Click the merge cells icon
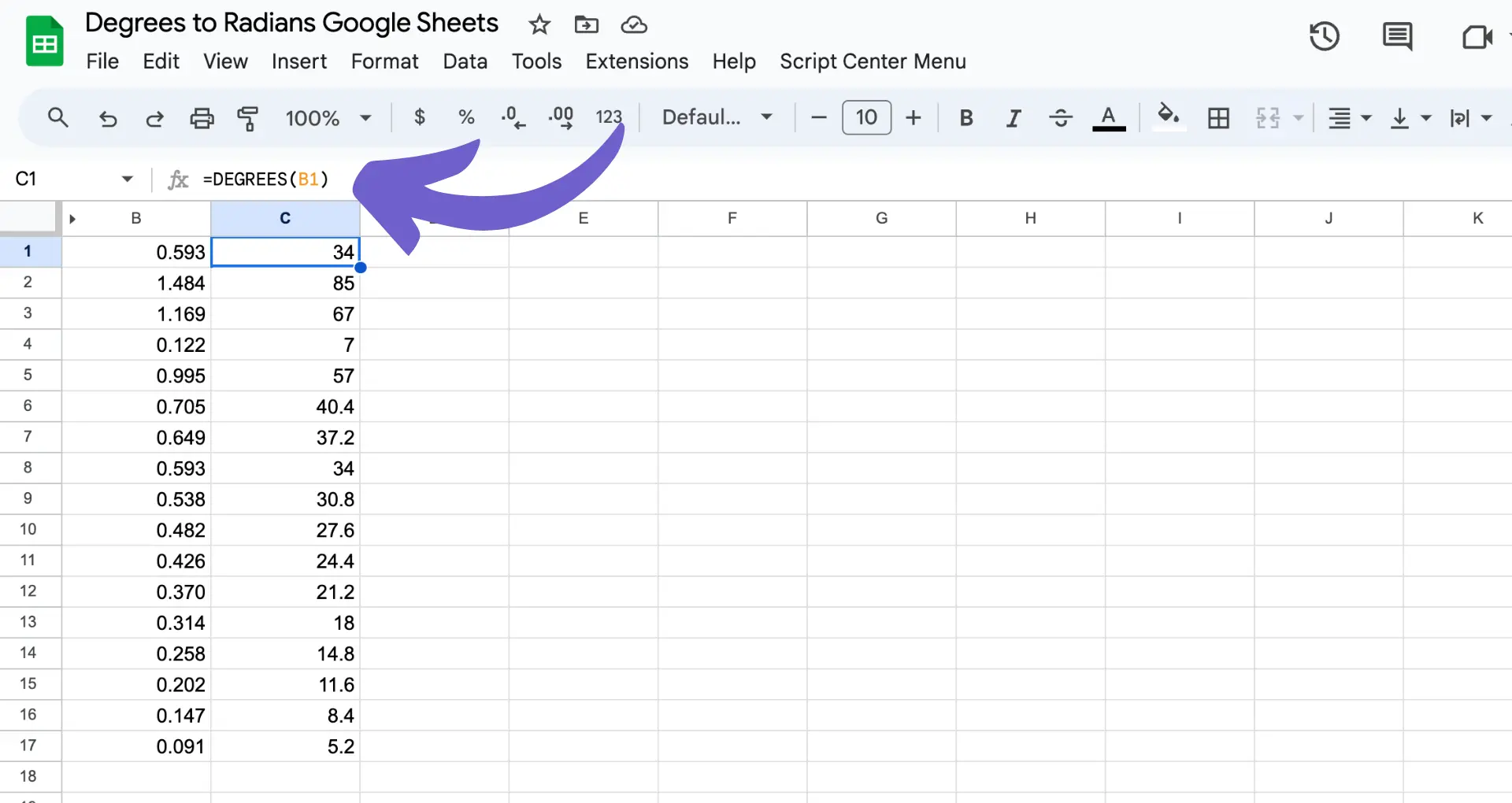Screen dimensions: 1512x803 pos(1268,118)
